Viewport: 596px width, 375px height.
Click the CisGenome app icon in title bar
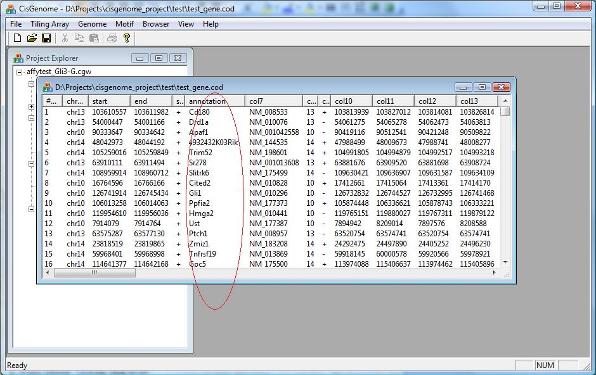[11, 8]
